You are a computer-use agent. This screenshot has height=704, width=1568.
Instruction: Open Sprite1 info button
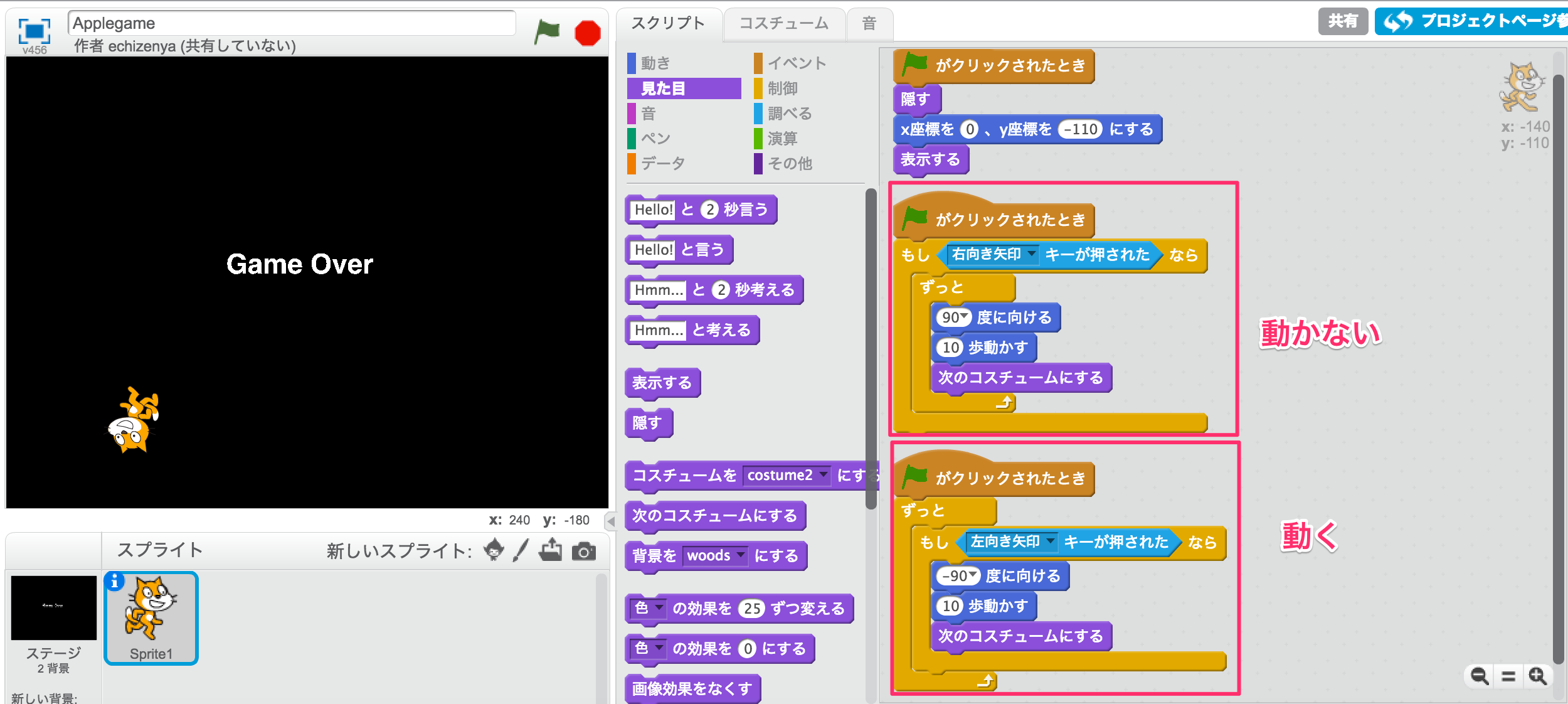coord(114,582)
